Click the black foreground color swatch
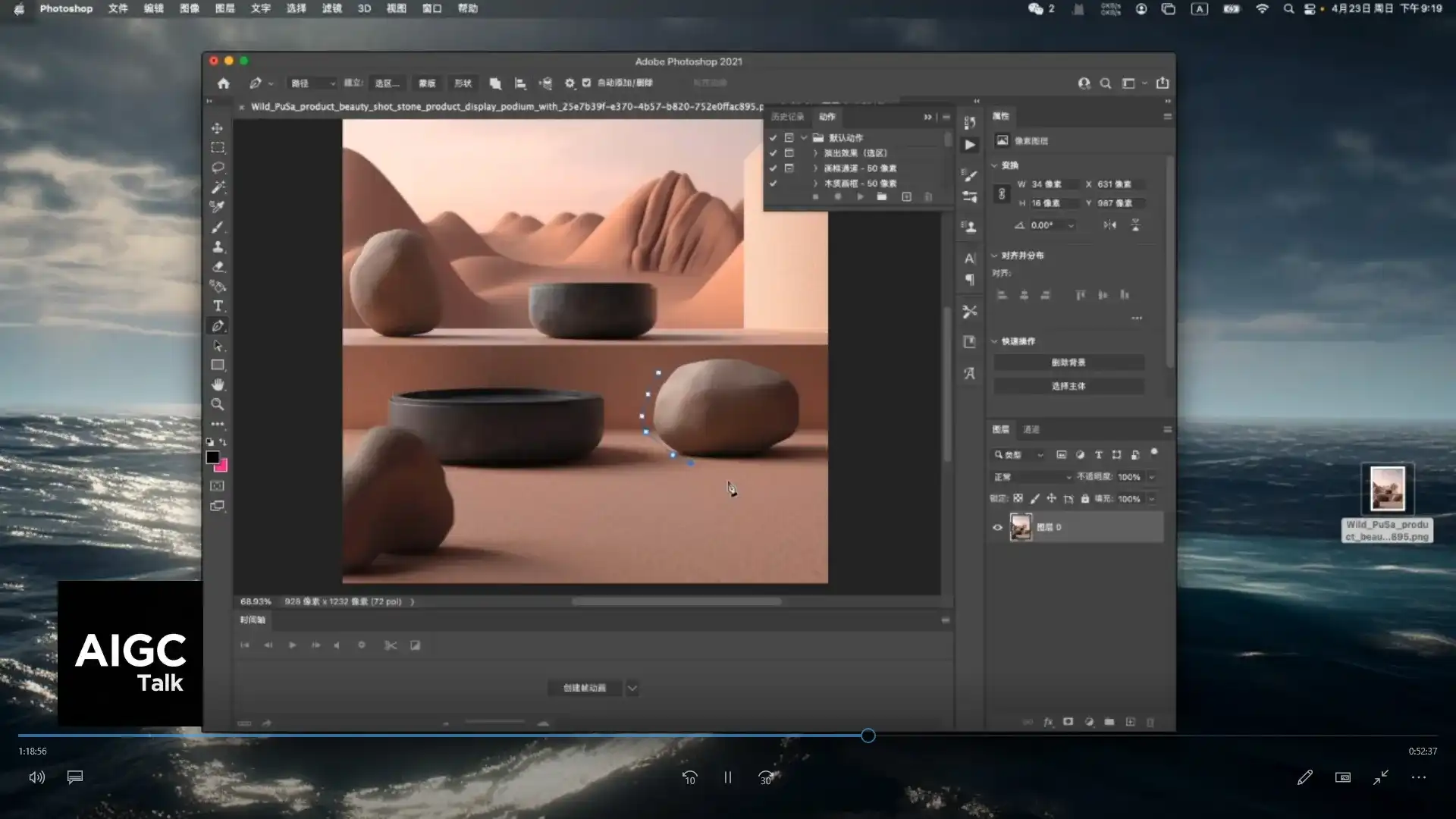 tap(212, 457)
